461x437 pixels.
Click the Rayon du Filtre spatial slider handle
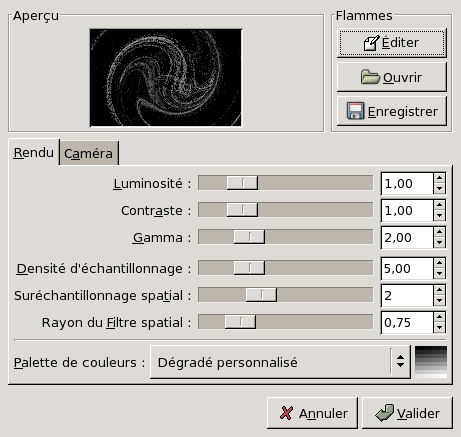click(x=240, y=322)
